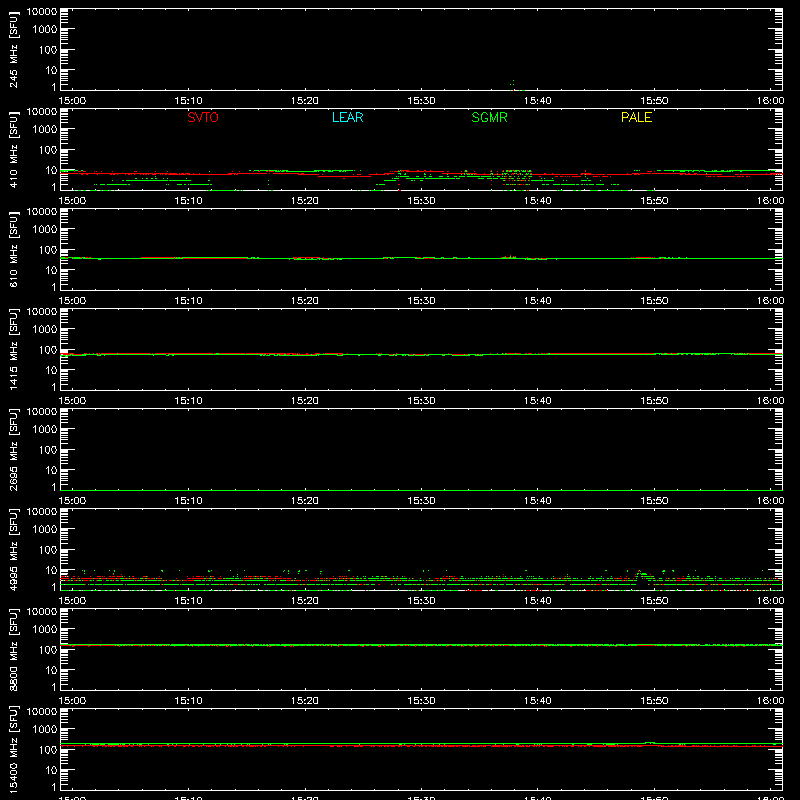The image size is (800, 800).
Task: Click the 15:10 tick label under 610 MHz plot
Action: tap(188, 301)
